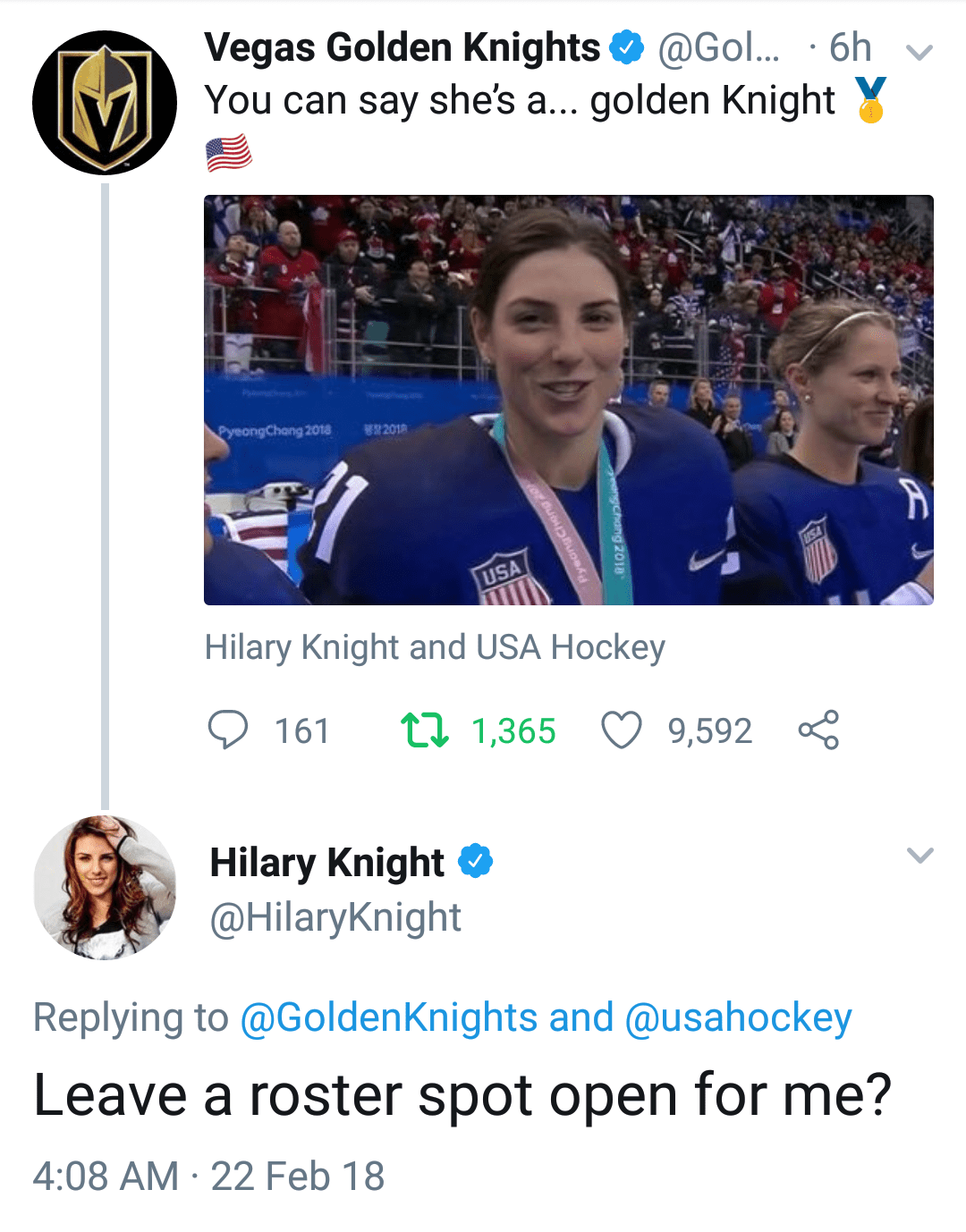Click the 4:08 AM 22 Feb 18 timestamp

point(208,1176)
